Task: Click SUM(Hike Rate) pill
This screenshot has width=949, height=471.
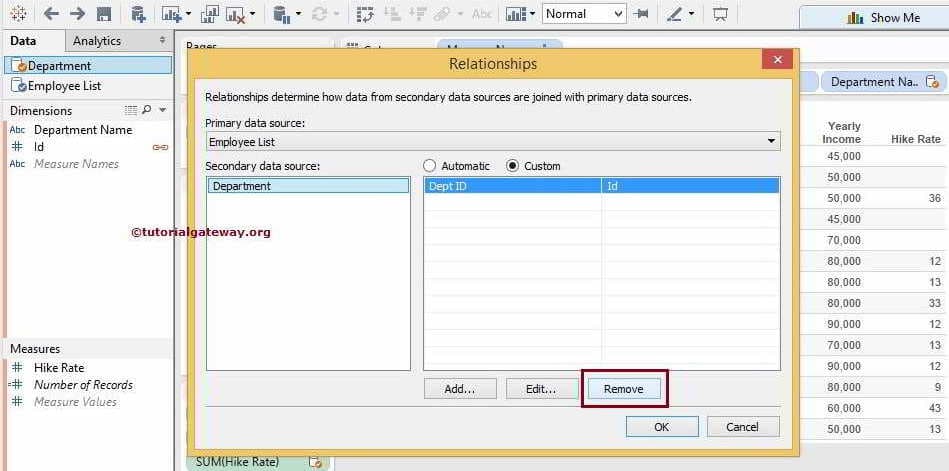Action: click(x=260, y=462)
